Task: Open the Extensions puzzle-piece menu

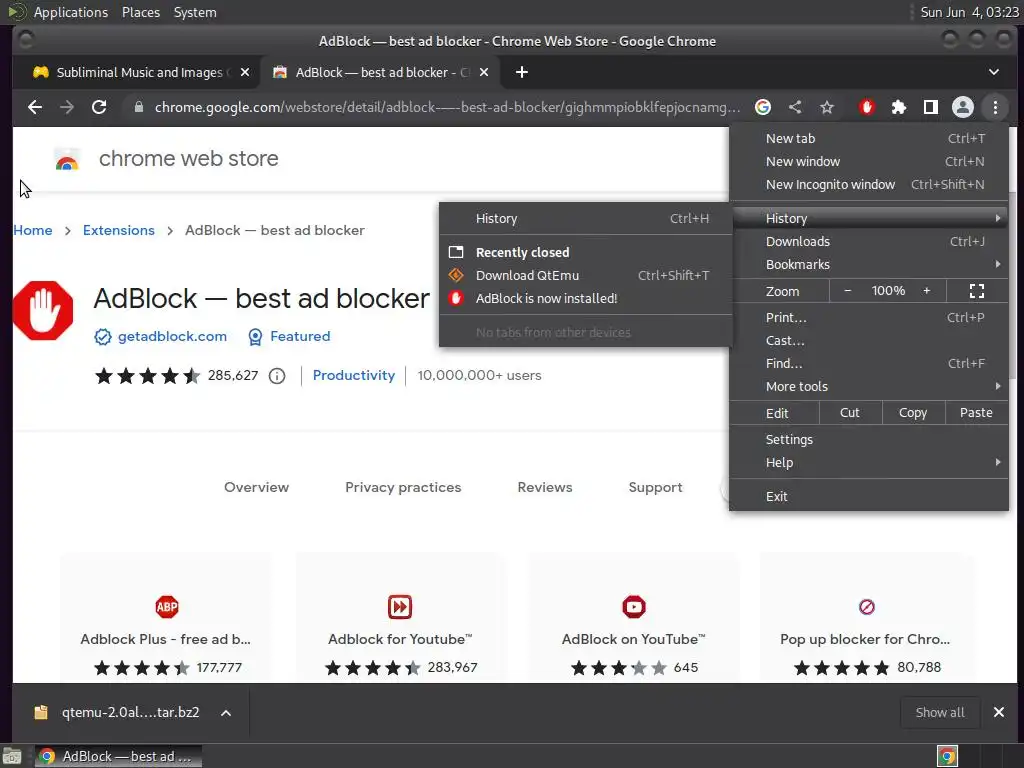Action: [899, 107]
